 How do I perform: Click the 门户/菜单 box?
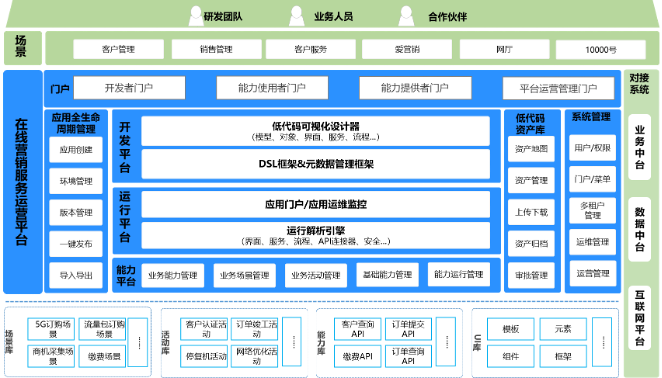tap(592, 179)
